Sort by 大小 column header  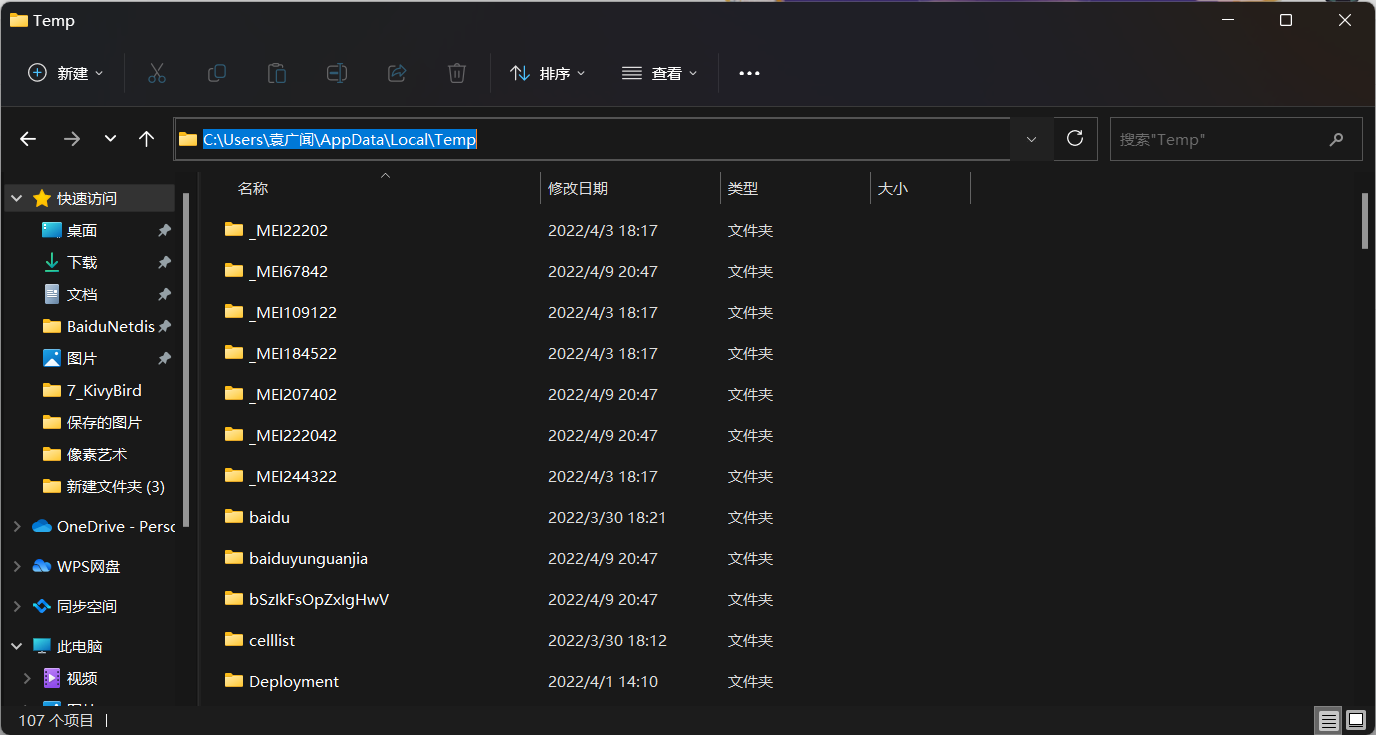click(x=893, y=188)
